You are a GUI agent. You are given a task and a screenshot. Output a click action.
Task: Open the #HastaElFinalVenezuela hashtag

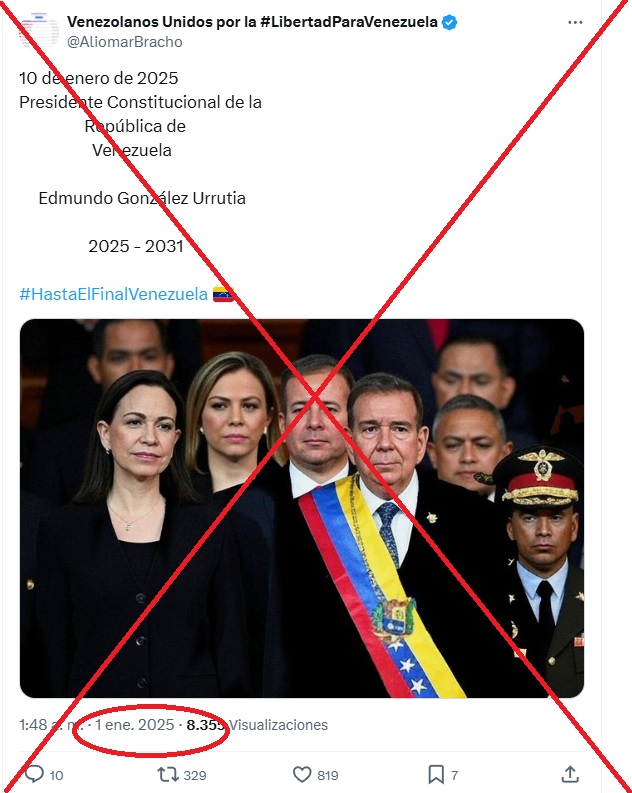[x=113, y=294]
